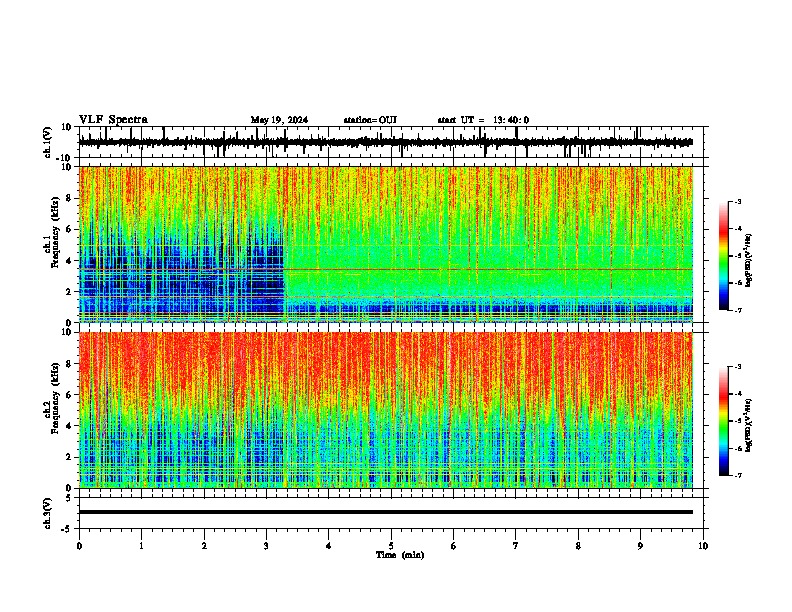The width and height of the screenshot is (792, 612).
Task: Click the "station=OUI" header label
Action: [x=370, y=120]
